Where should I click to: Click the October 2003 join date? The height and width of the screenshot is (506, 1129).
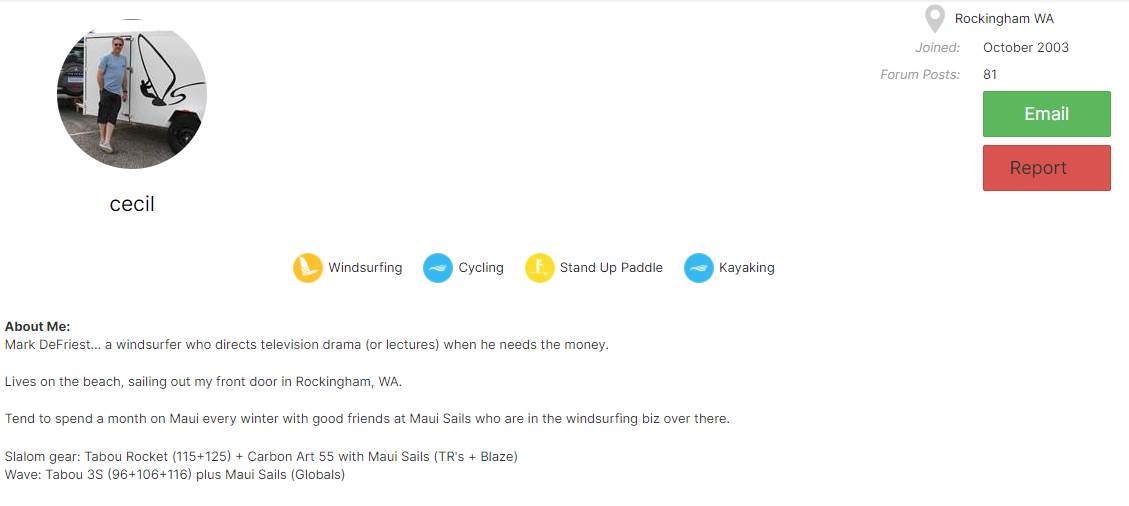pyautogui.click(x=1025, y=47)
